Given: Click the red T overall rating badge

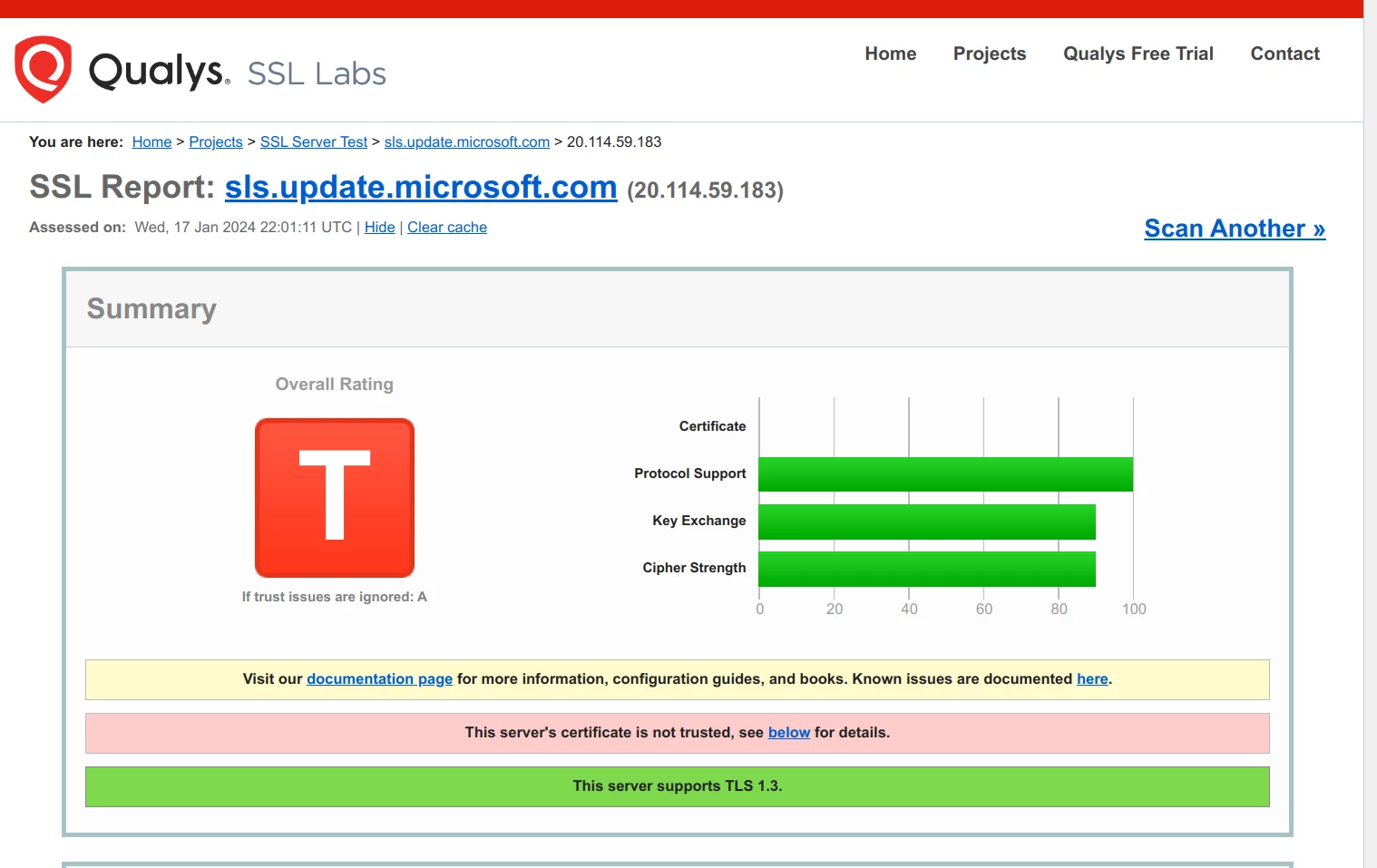Looking at the screenshot, I should click(x=335, y=498).
